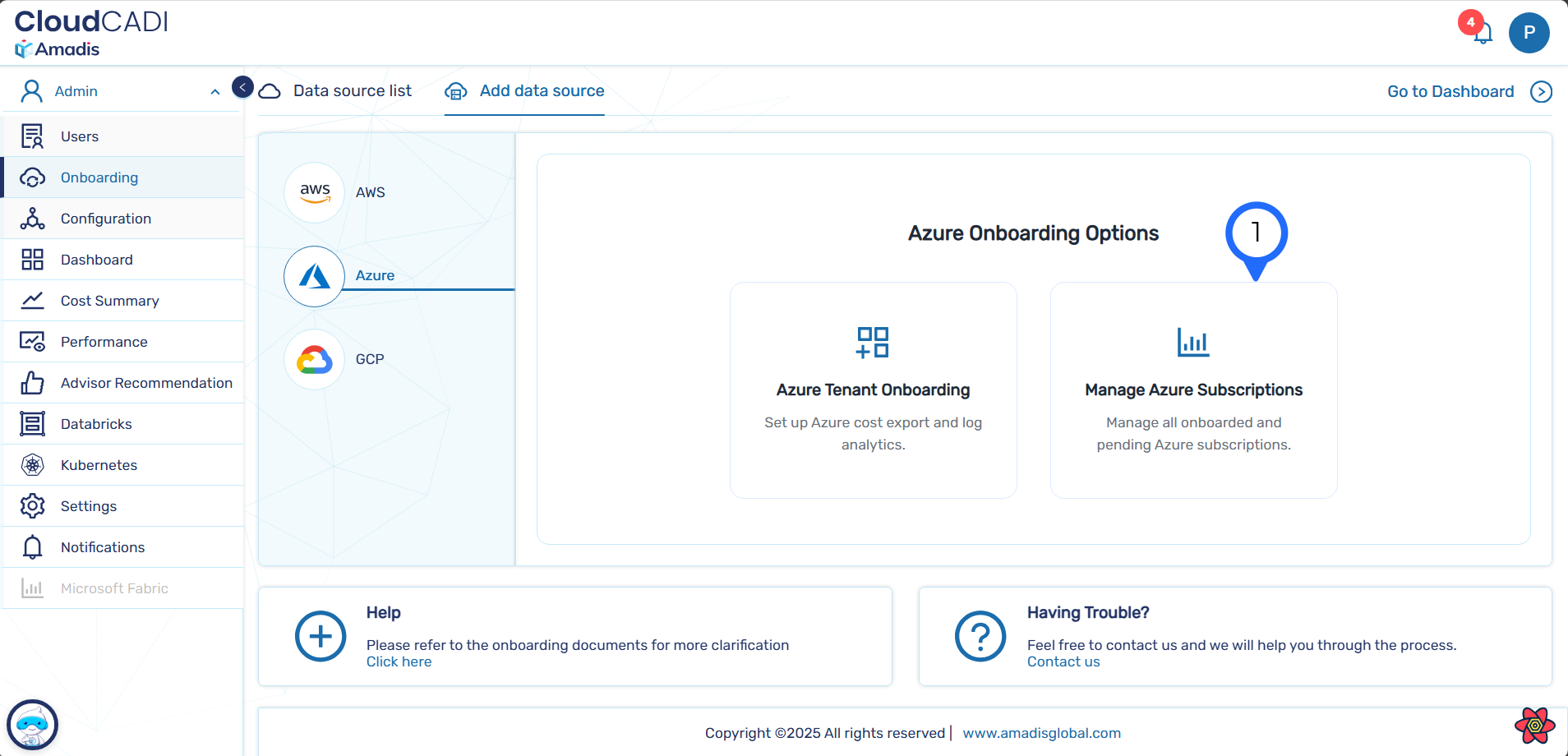Click the Azure provider logo
The image size is (1568, 756).
pyautogui.click(x=314, y=276)
